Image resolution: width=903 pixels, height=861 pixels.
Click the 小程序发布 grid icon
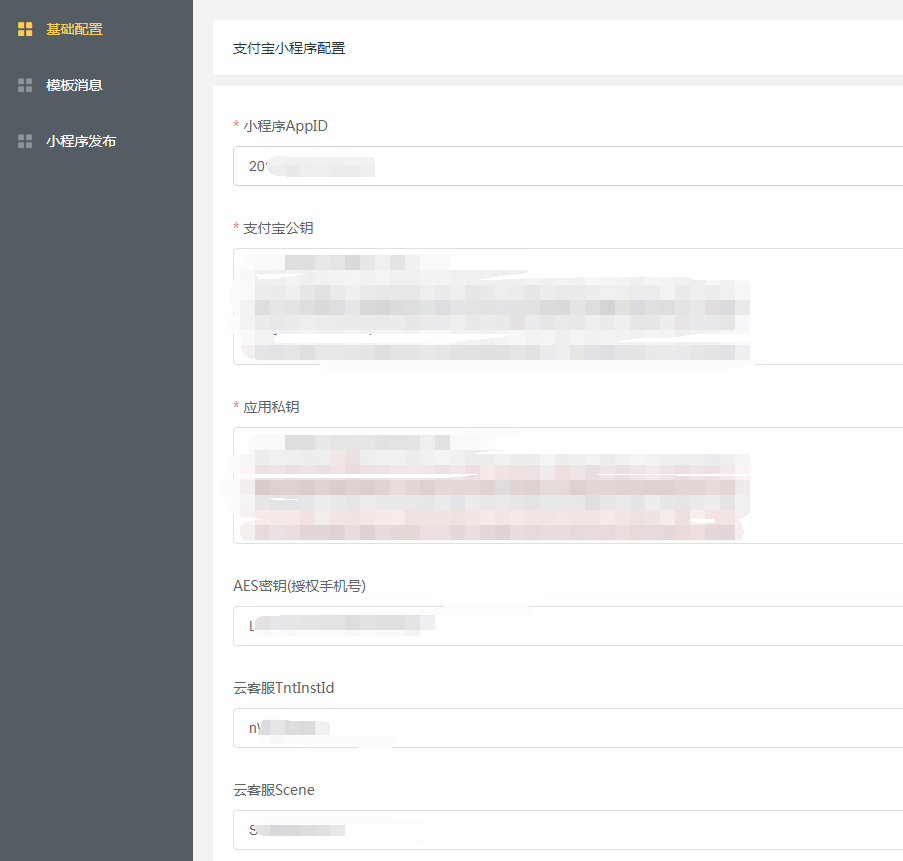click(x=25, y=141)
